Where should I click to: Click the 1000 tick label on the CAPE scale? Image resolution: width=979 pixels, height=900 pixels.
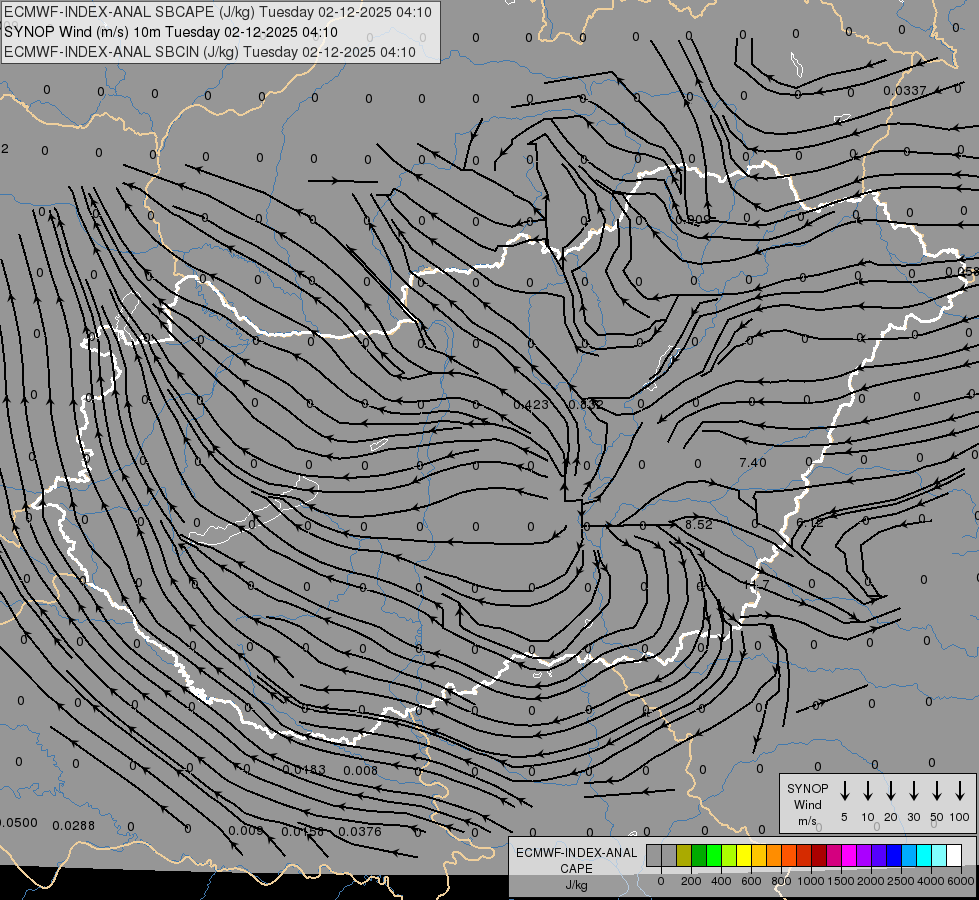(x=811, y=881)
